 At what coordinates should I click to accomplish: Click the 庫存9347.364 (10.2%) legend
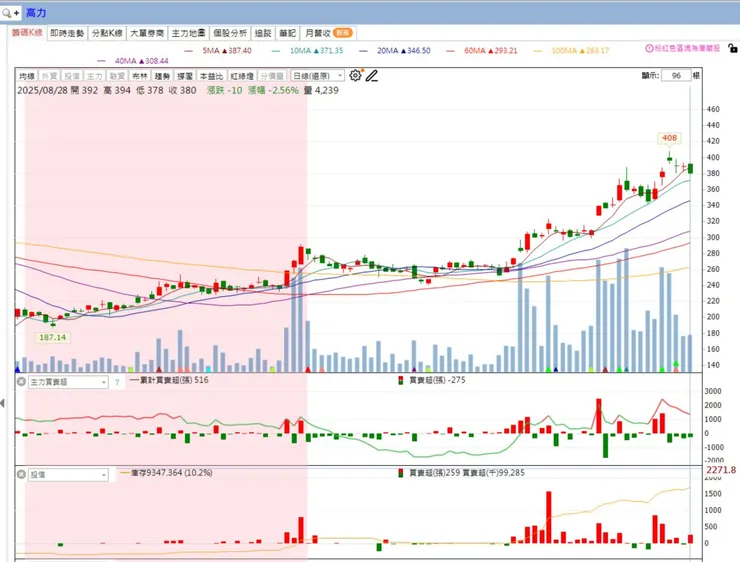coord(166,472)
